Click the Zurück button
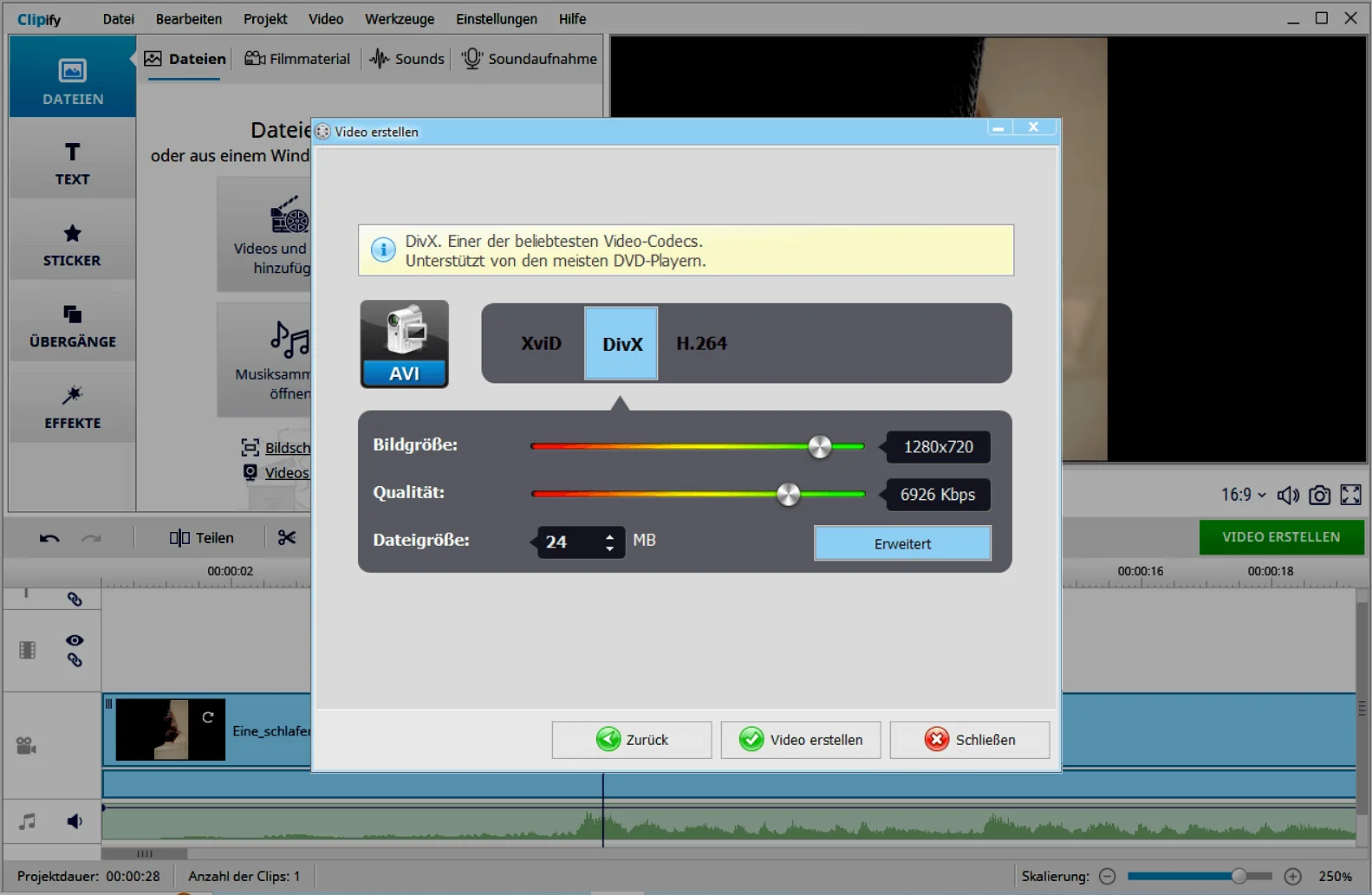 pos(632,740)
